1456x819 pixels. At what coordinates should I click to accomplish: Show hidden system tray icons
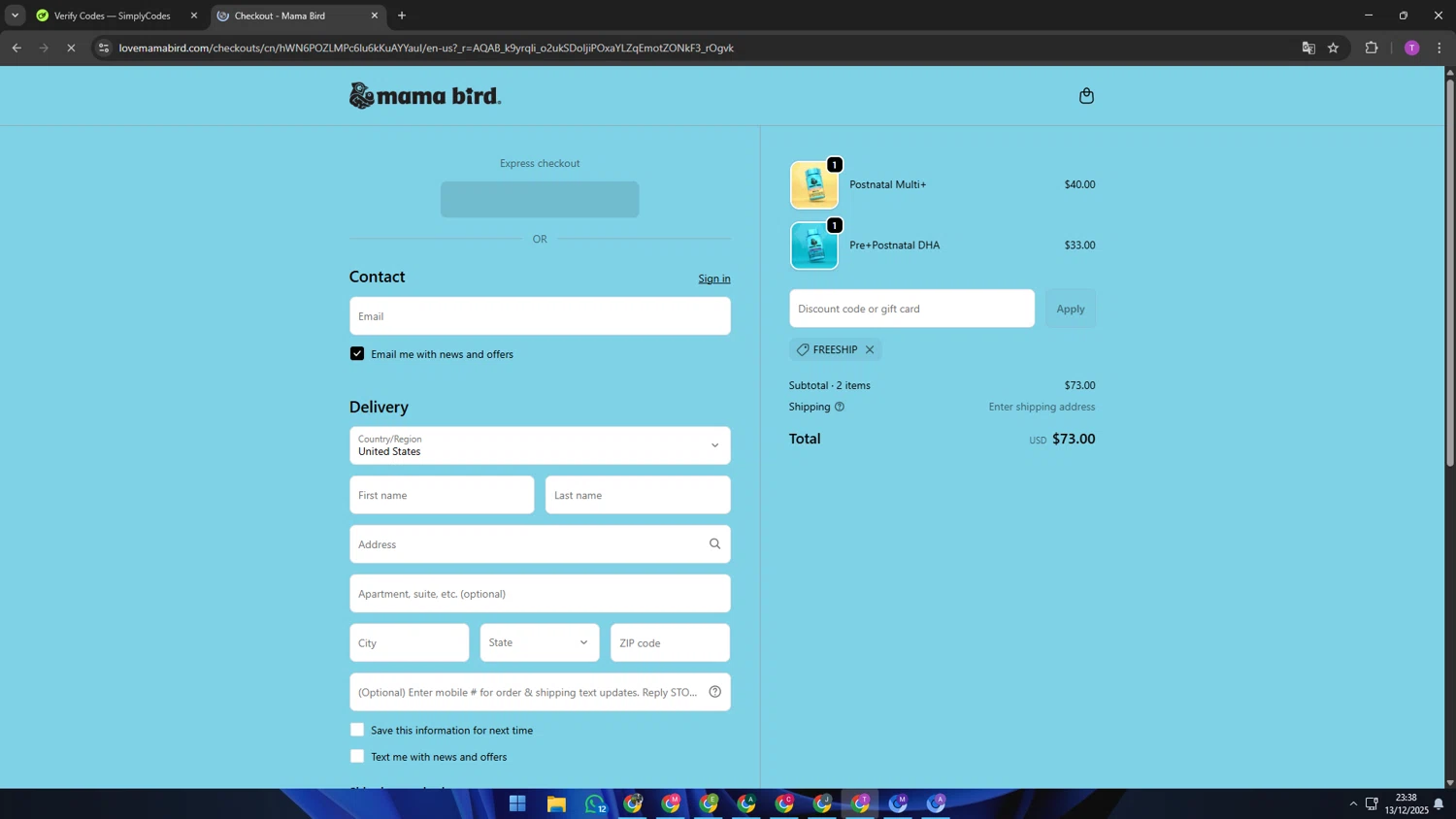click(1353, 803)
